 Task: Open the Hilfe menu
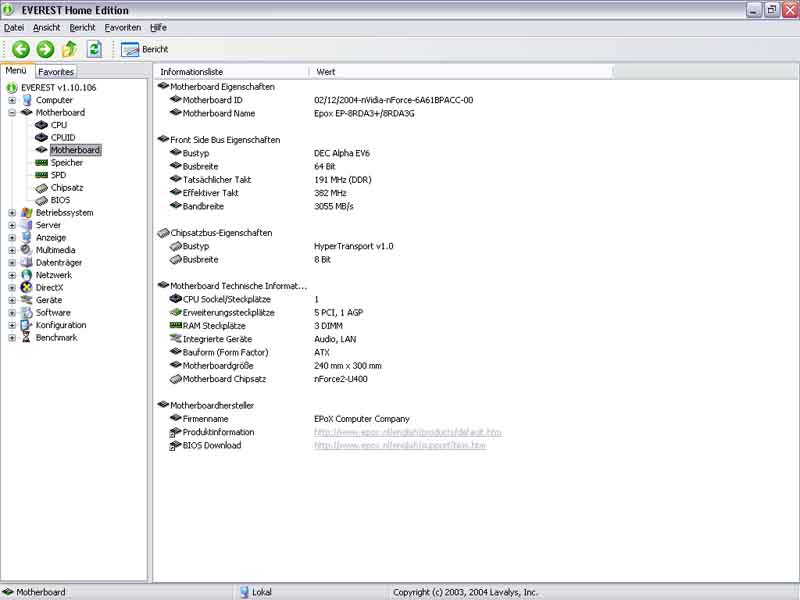pyautogui.click(x=158, y=28)
